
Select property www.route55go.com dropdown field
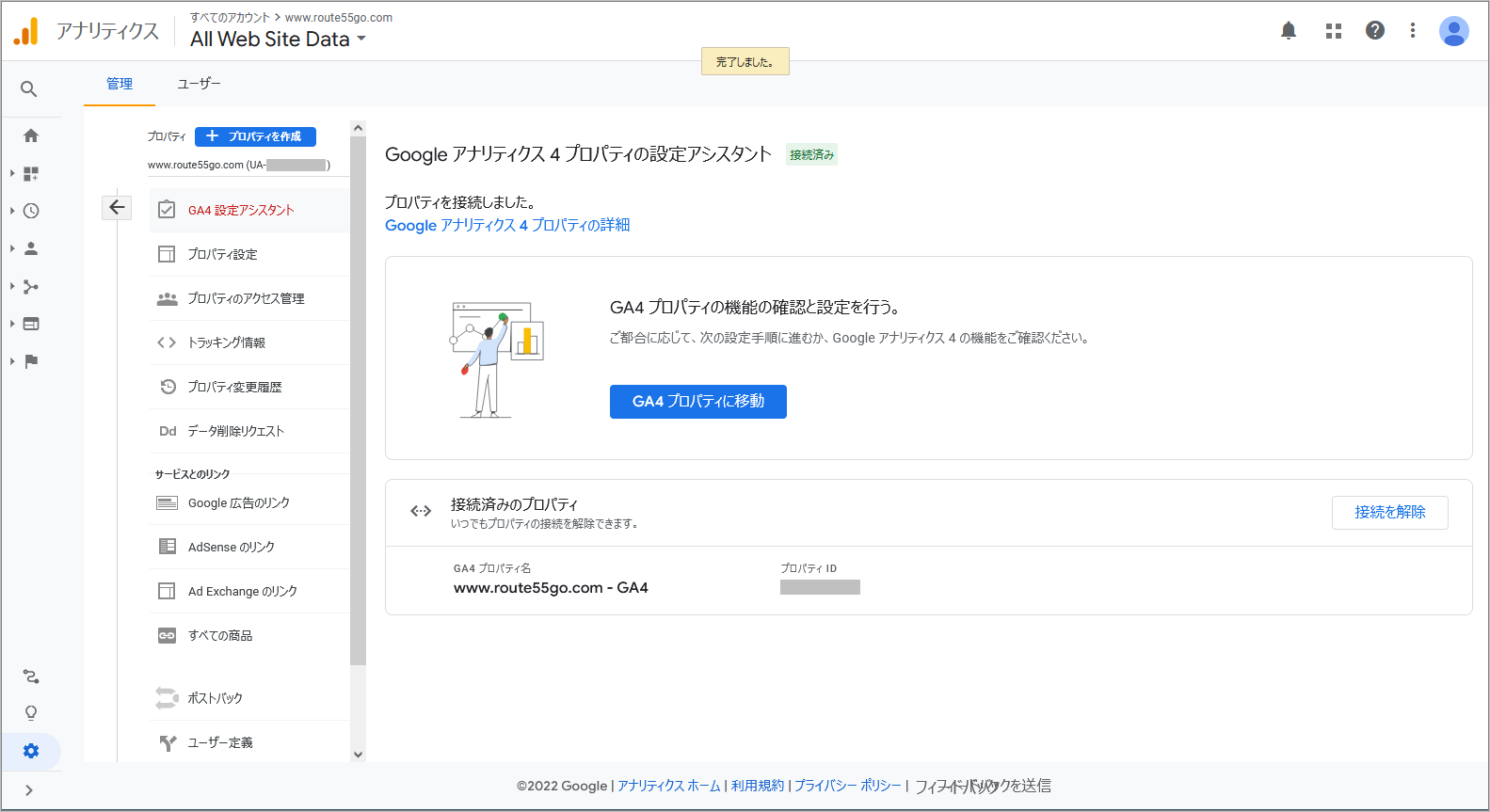coord(248,166)
